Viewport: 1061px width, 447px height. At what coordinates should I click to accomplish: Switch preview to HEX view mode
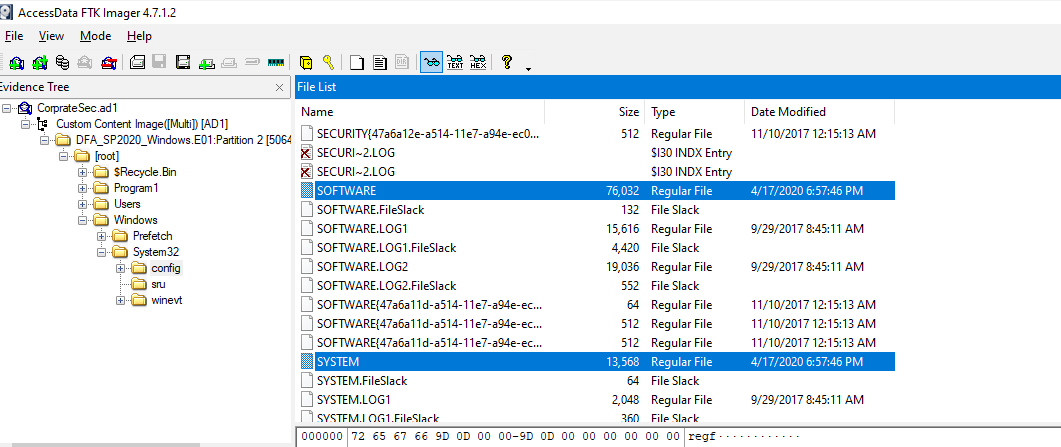[478, 62]
